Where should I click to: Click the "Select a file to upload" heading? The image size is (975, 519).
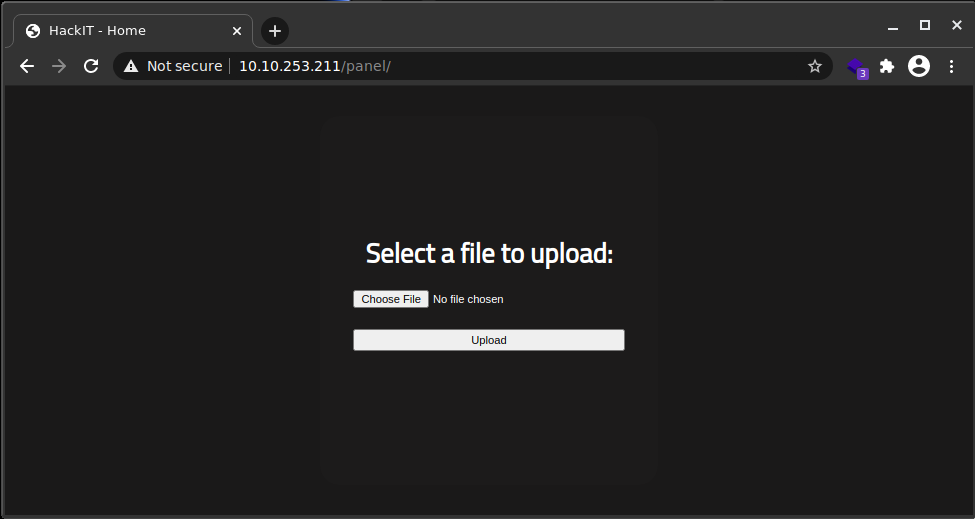[x=489, y=254]
